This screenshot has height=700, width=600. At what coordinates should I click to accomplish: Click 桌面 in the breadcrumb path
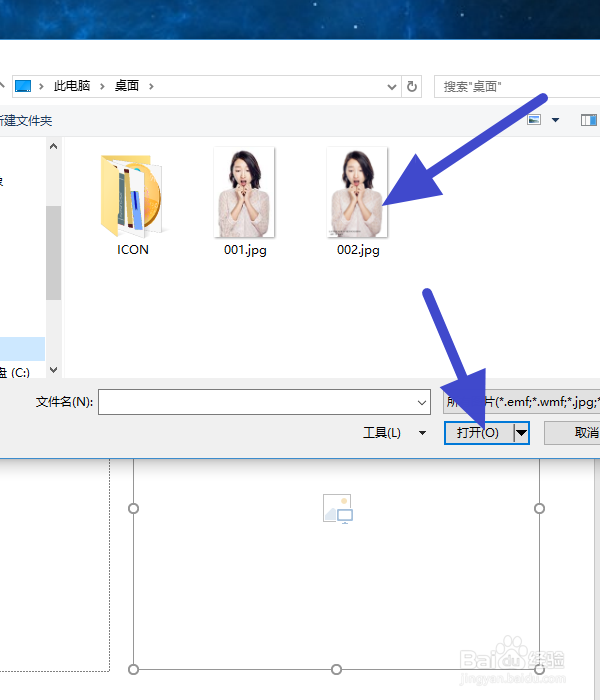[x=127, y=86]
